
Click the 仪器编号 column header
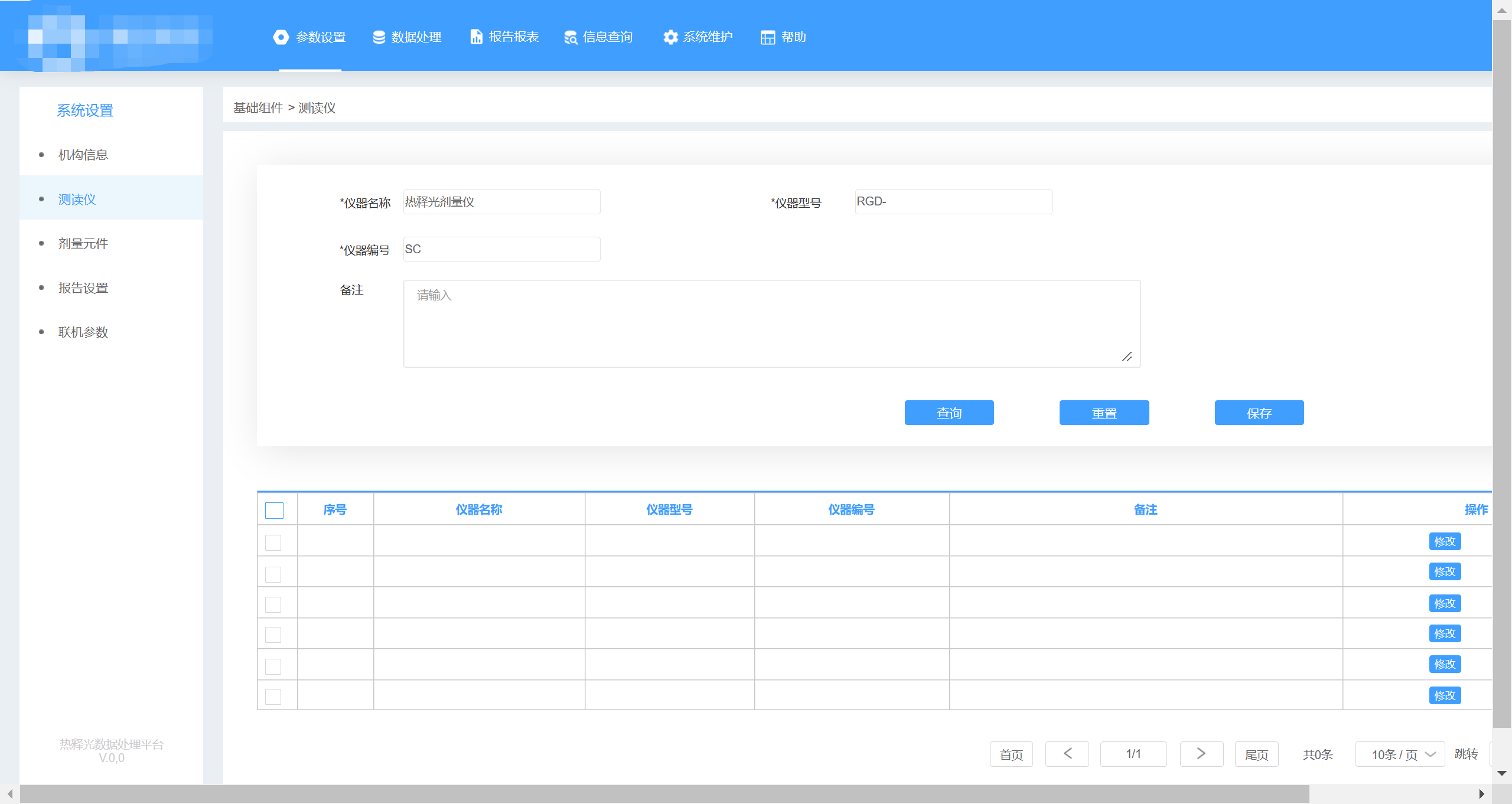pyautogui.click(x=852, y=509)
